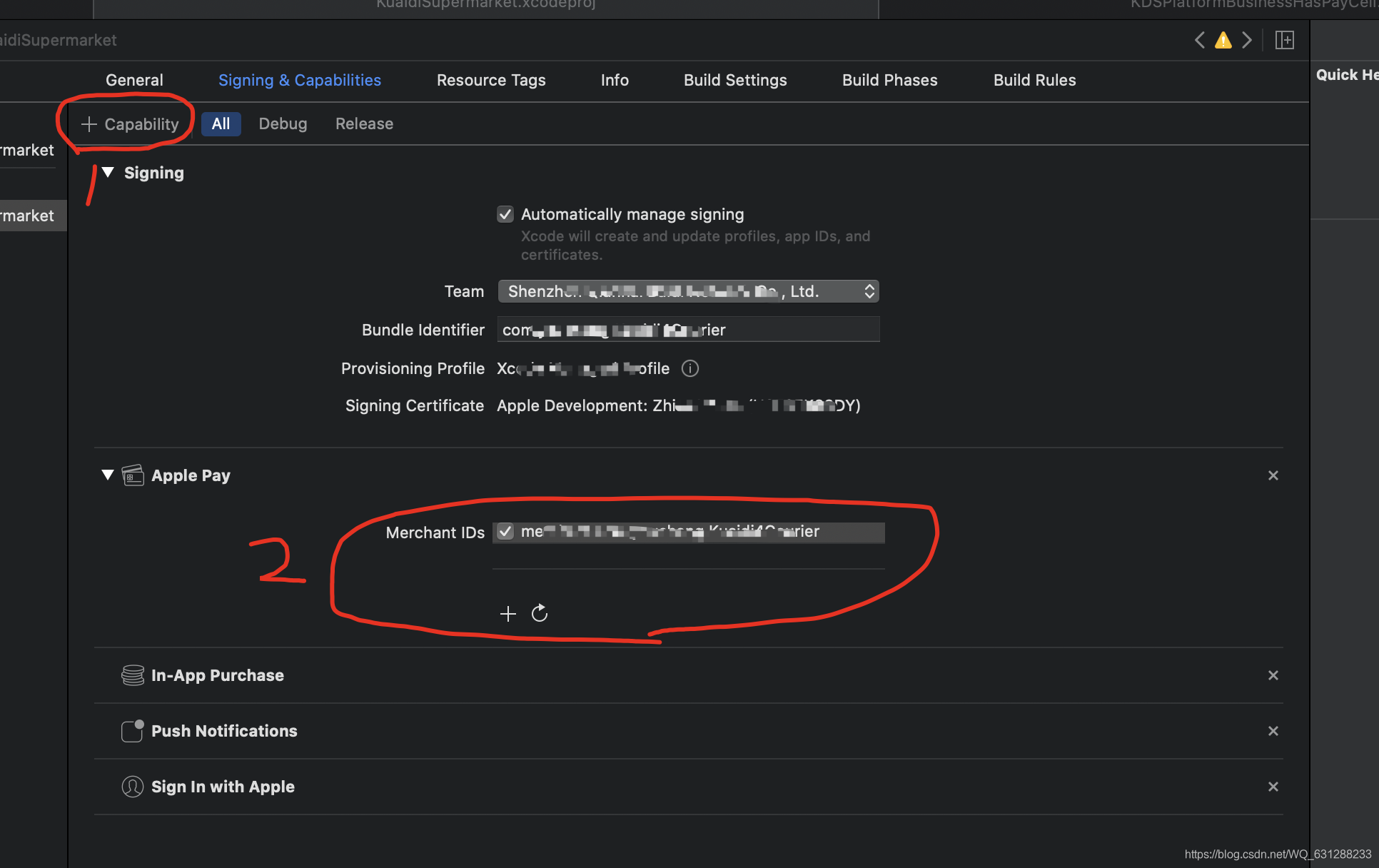Go to Build Phases tab
This screenshot has width=1379, height=868.
890,80
